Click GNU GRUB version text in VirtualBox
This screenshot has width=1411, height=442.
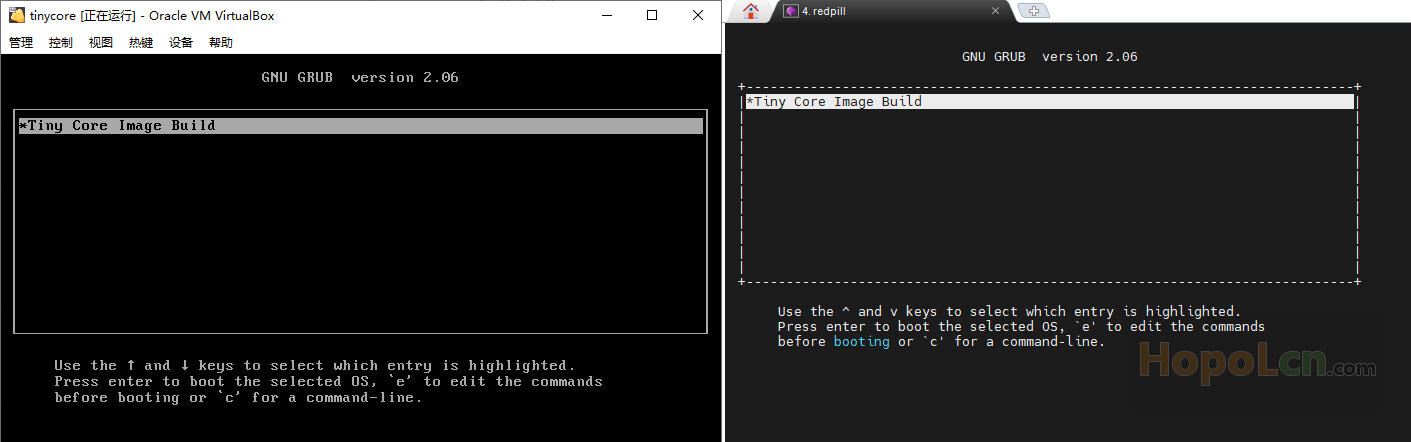click(x=360, y=77)
